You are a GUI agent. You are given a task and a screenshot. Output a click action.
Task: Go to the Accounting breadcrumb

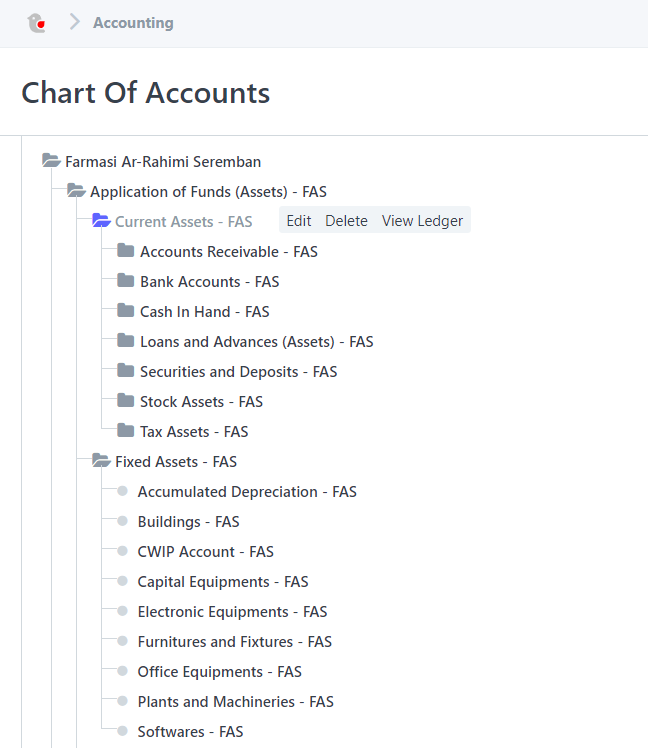tap(133, 23)
